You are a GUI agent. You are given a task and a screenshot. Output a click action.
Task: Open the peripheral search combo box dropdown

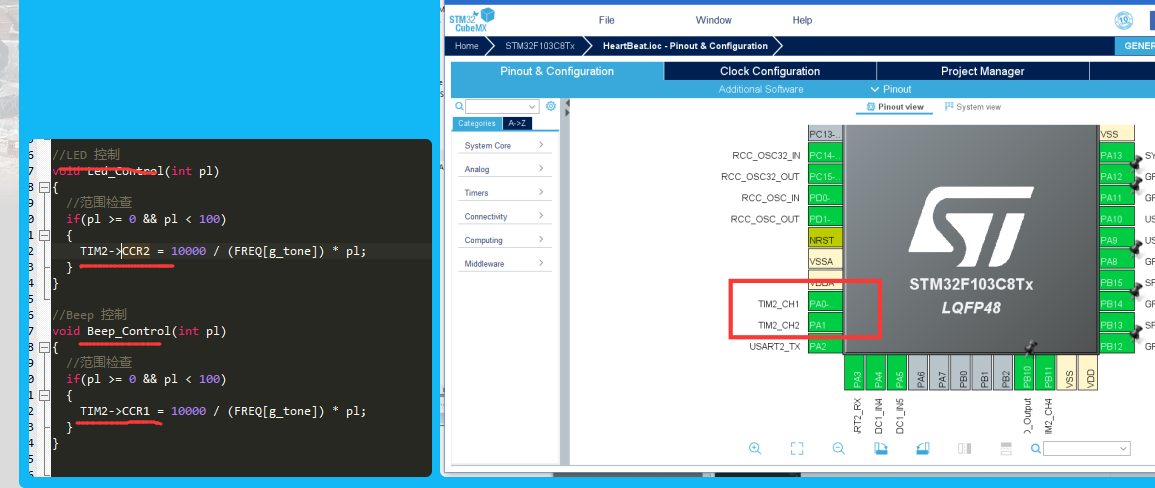pyautogui.click(x=533, y=106)
